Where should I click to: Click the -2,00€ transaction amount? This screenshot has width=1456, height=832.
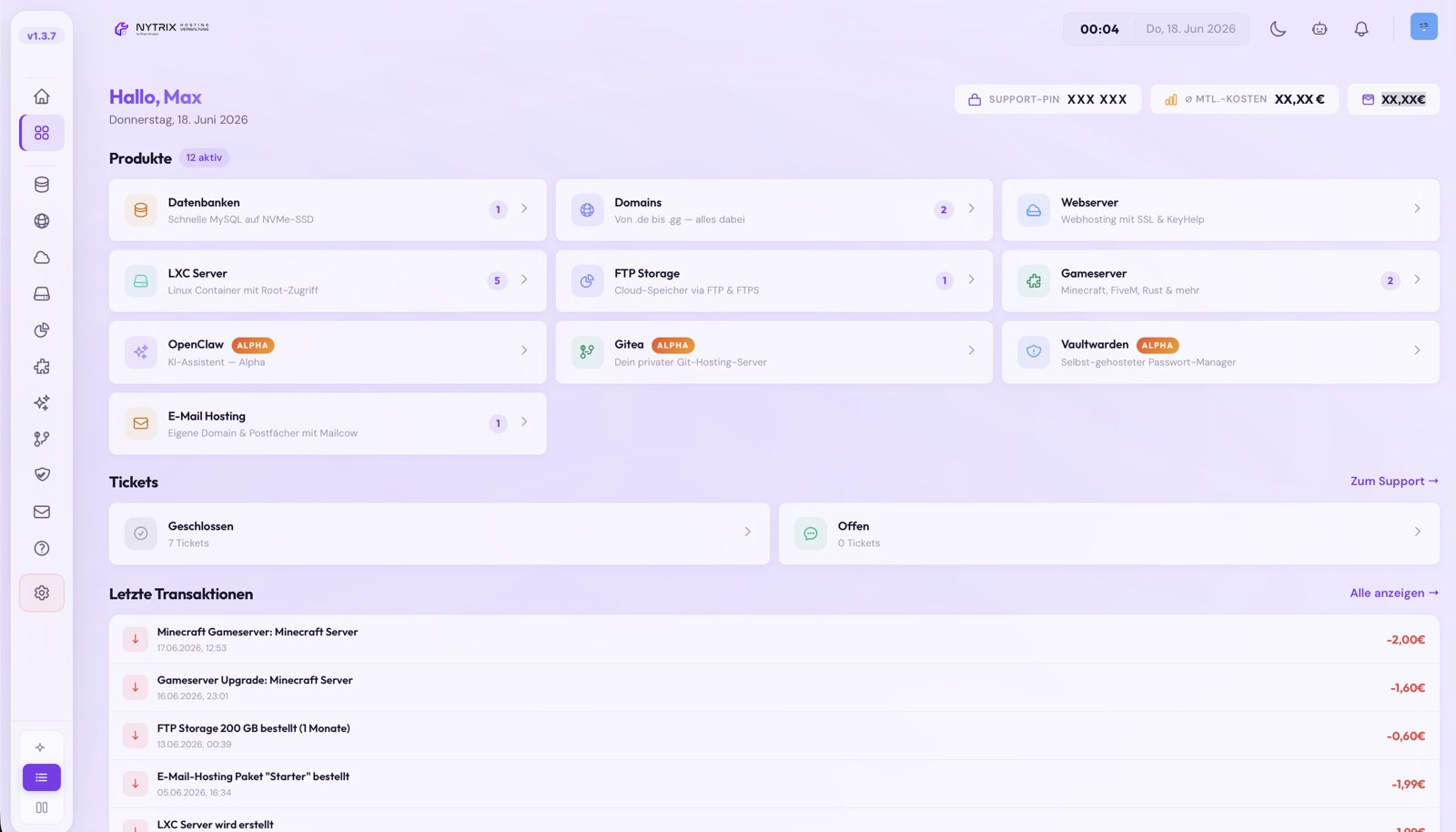point(1406,640)
